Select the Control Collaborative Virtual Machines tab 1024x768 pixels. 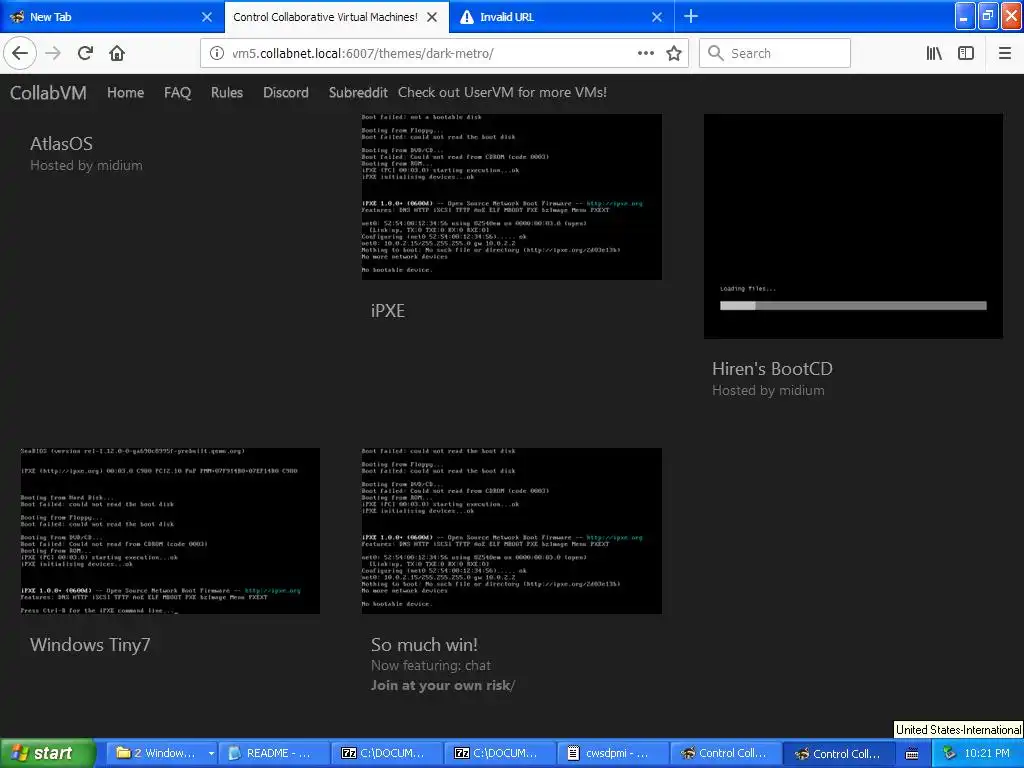coord(336,16)
